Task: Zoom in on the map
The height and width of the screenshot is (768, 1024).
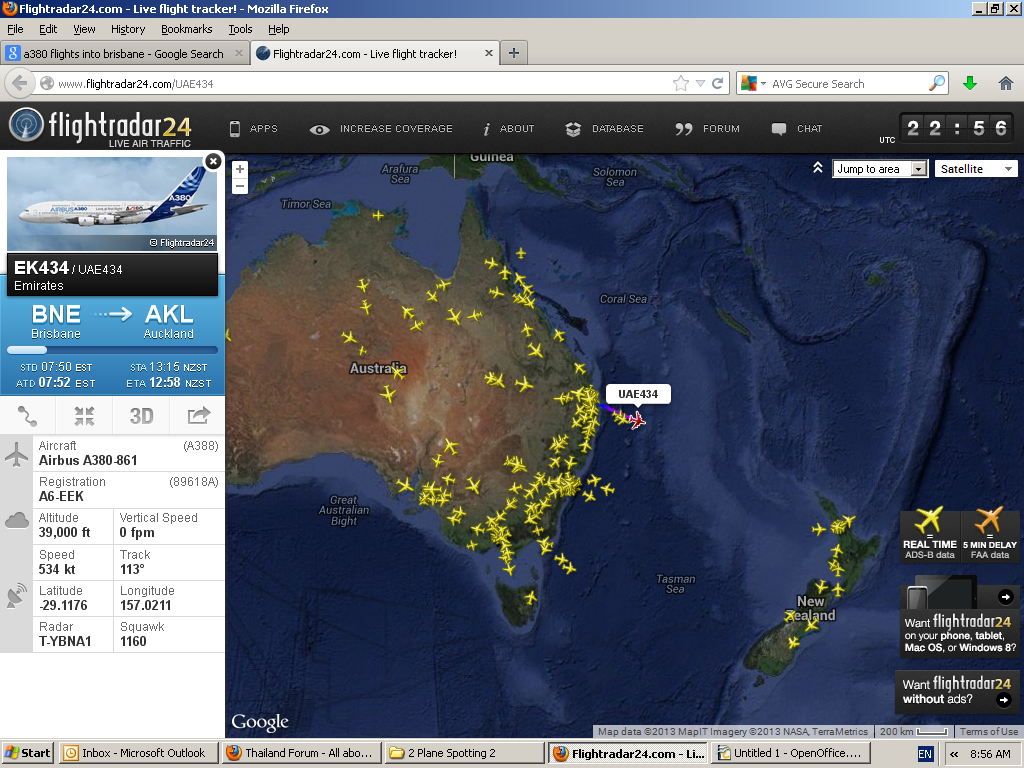Action: pyautogui.click(x=240, y=169)
